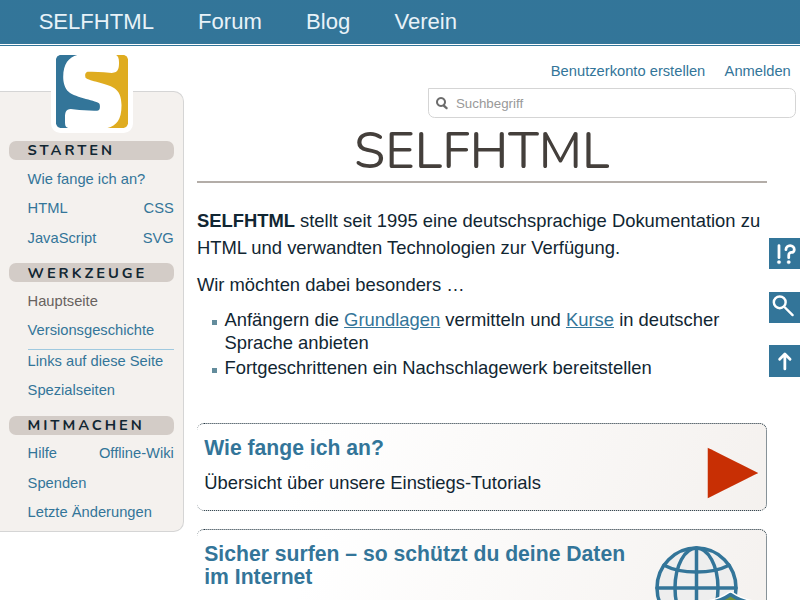Open the help '!?' side button

[x=785, y=254]
